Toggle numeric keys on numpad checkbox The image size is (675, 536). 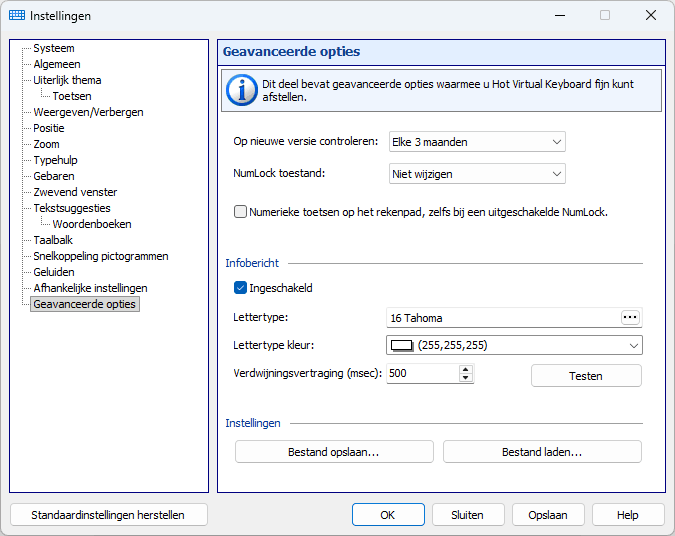coord(240,212)
